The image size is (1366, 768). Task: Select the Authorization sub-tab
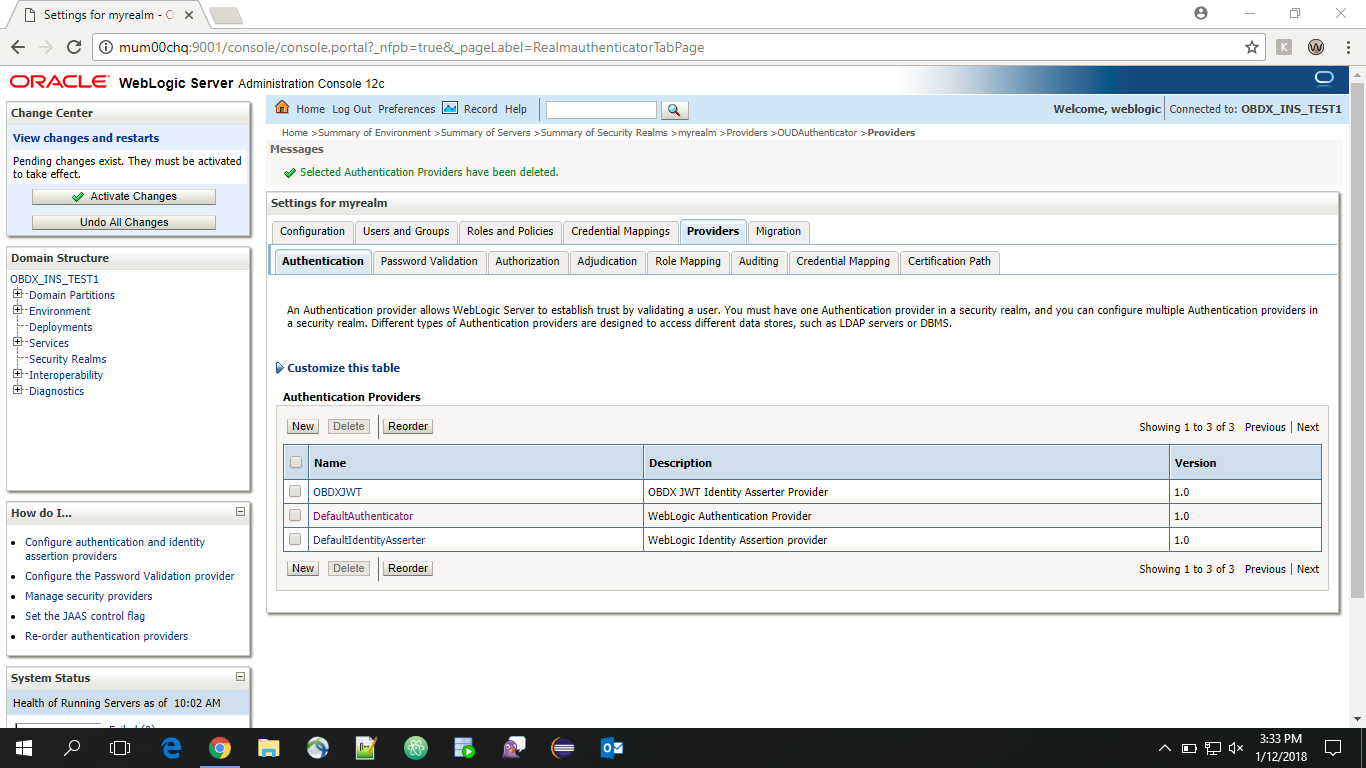[527, 261]
